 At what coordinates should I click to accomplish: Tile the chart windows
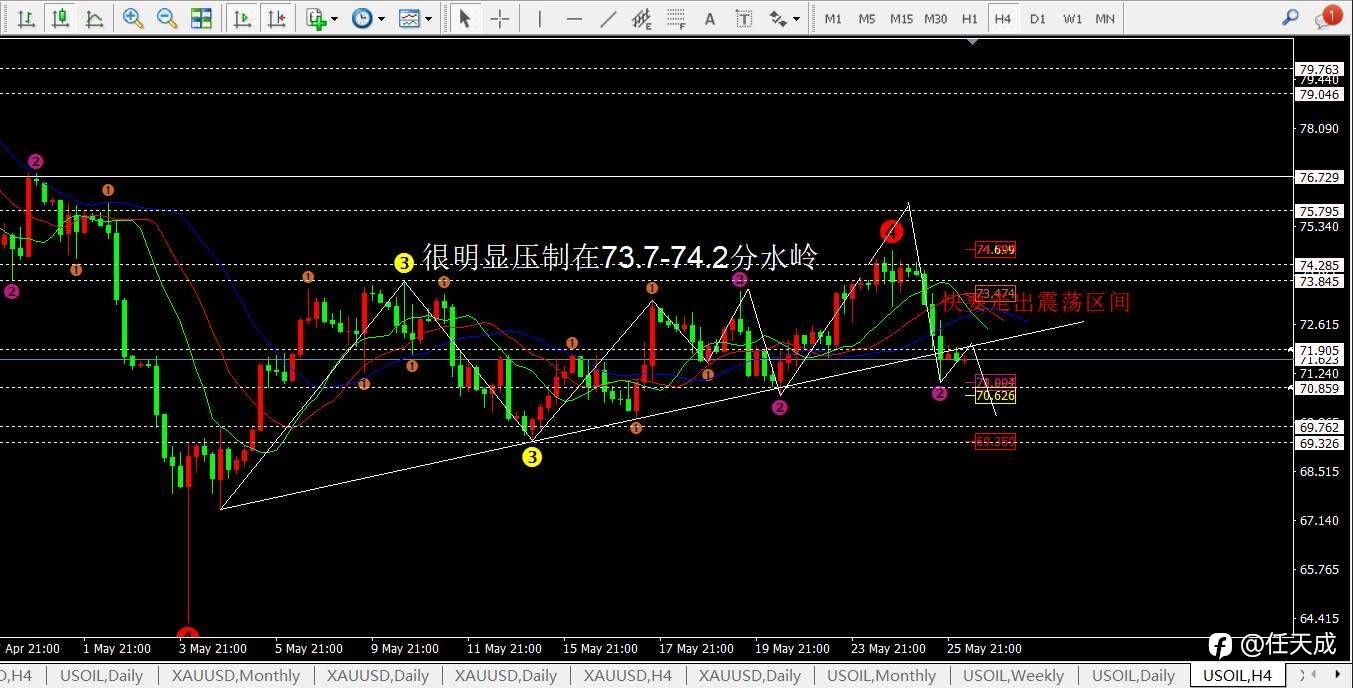click(201, 18)
